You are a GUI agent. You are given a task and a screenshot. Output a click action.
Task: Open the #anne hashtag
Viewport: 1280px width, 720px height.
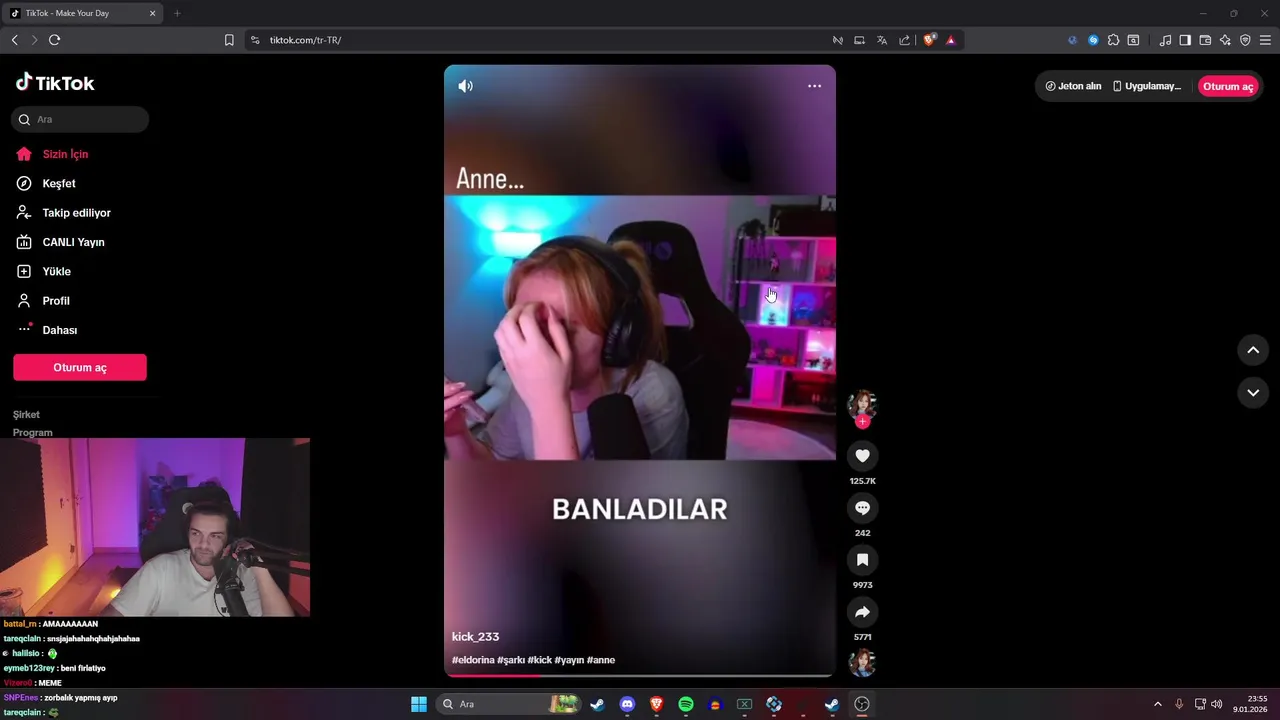tap(601, 660)
